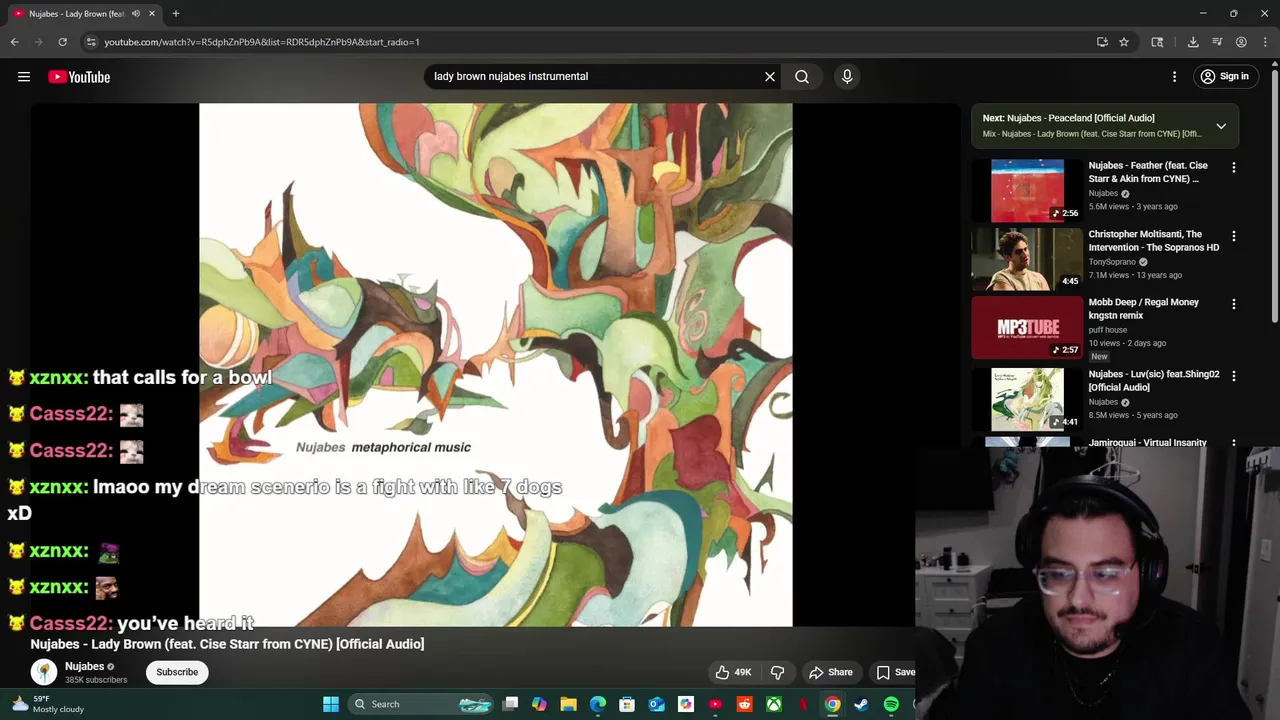Click puff house channel name
Screen dimensions: 1280x720
[1108, 330]
